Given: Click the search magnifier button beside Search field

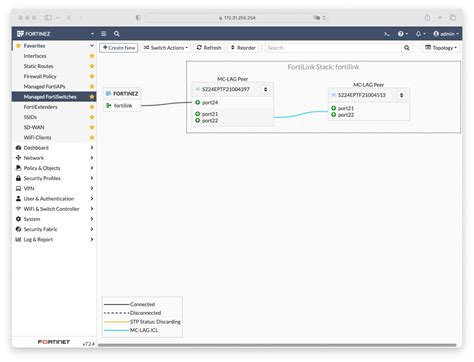Looking at the screenshot, I should pos(407,48).
